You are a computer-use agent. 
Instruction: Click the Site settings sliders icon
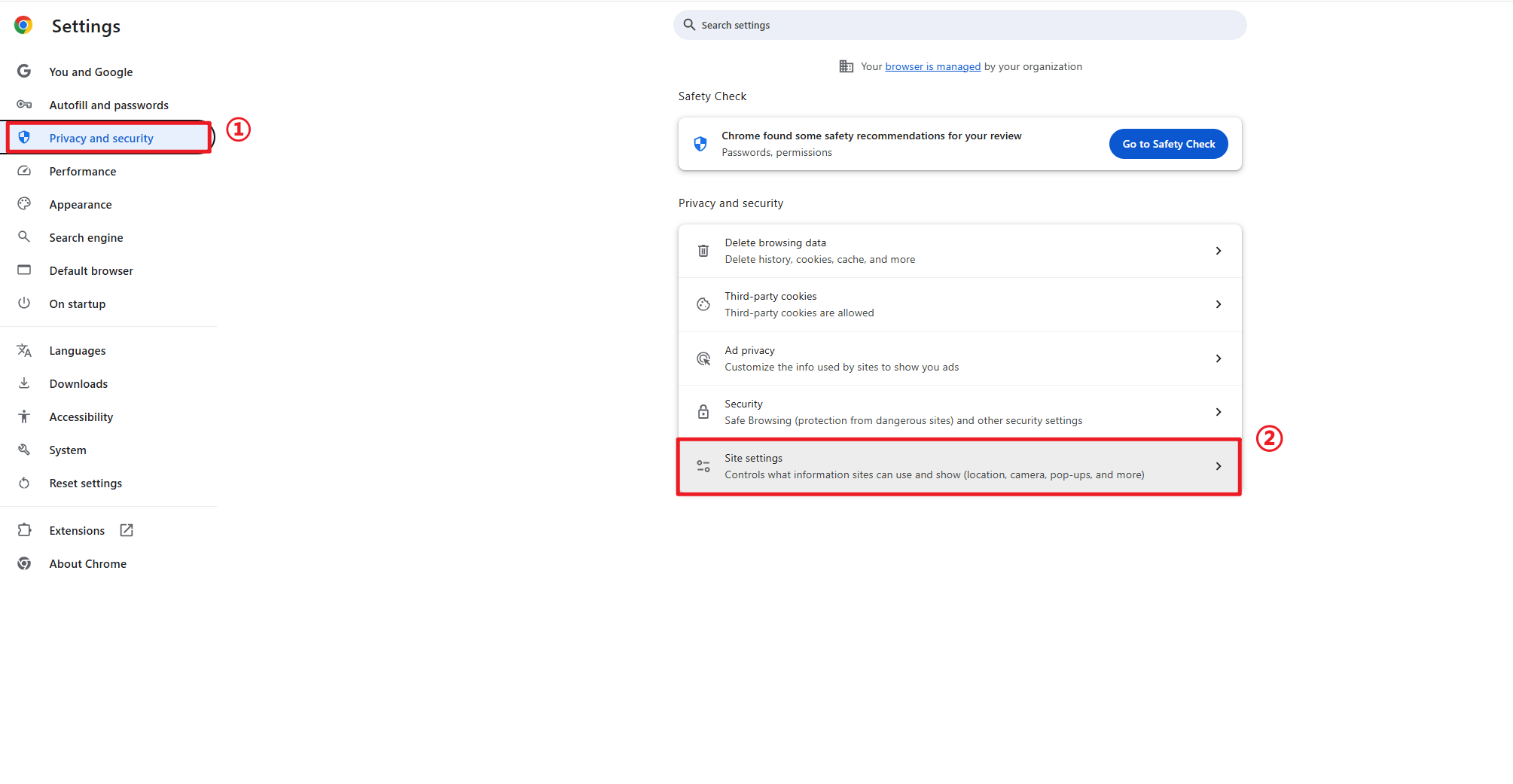click(703, 466)
